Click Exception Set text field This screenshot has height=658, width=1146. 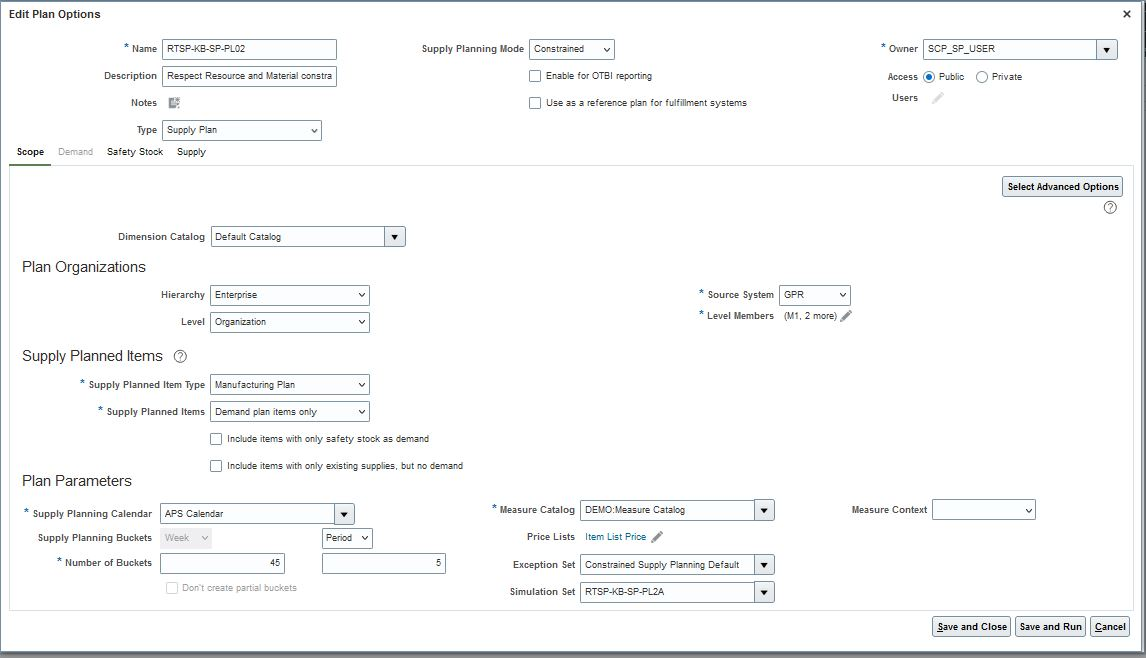667,565
